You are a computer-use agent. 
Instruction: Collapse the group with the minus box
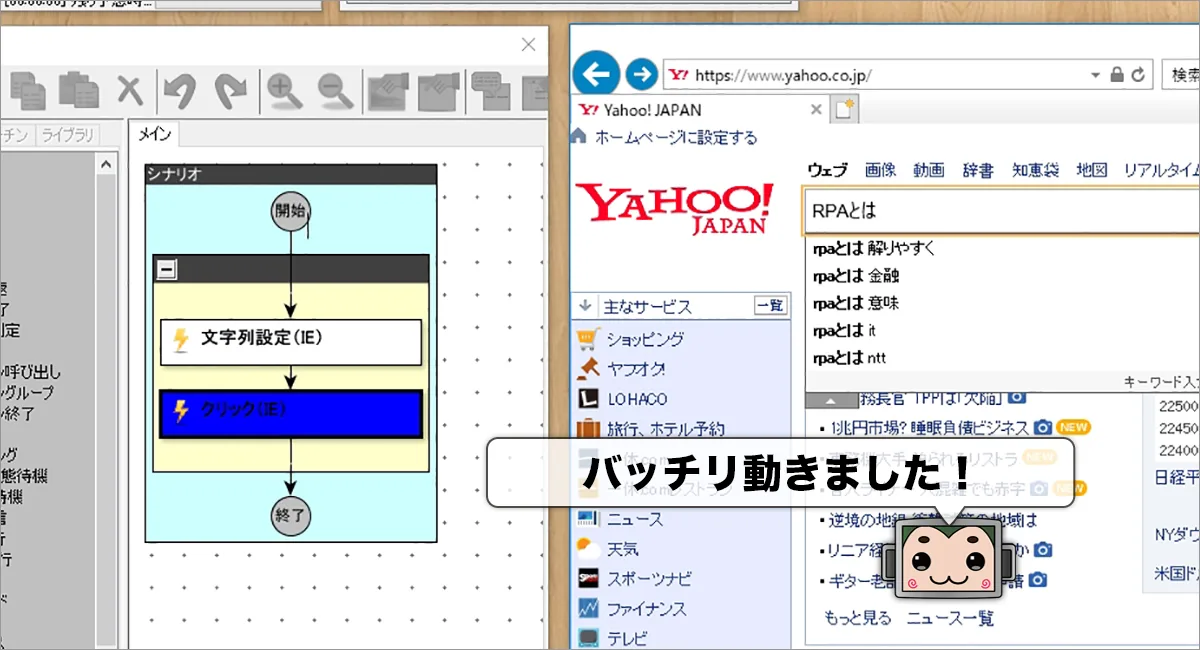tap(168, 269)
